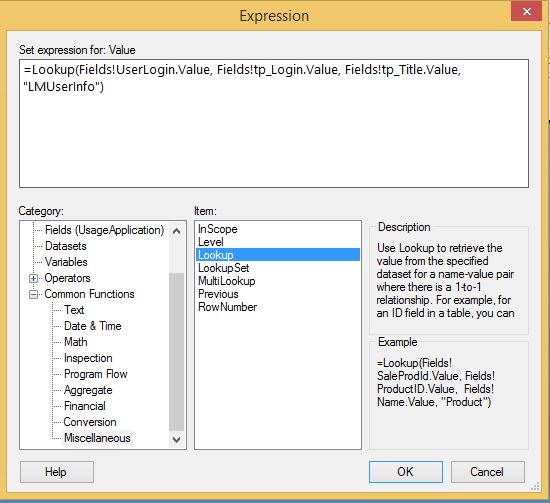Click inside the expression text editor

274,123
